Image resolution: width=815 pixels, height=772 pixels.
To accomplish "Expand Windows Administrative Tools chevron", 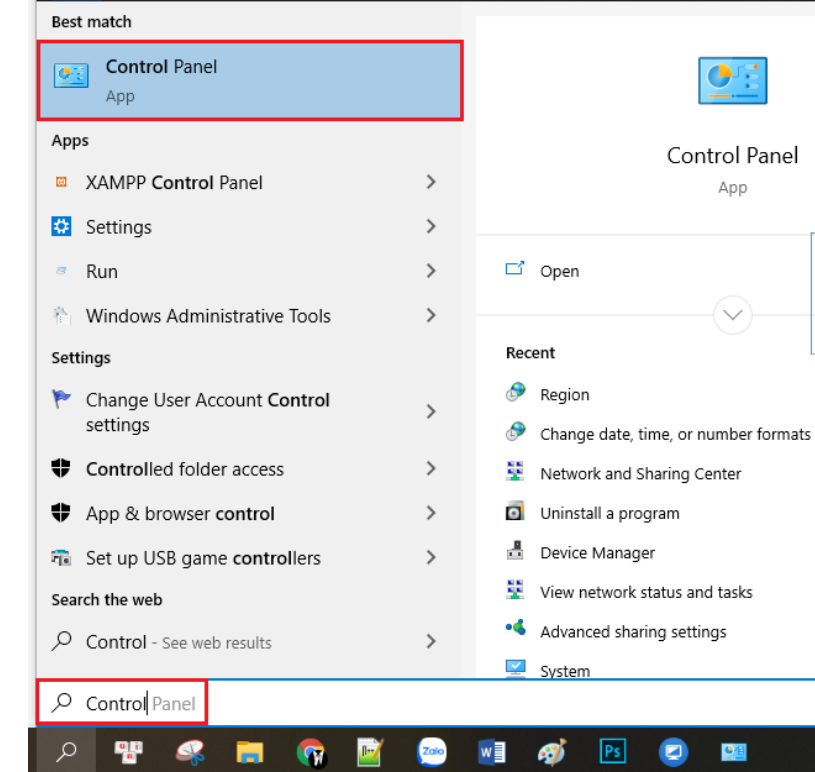I will click(431, 315).
